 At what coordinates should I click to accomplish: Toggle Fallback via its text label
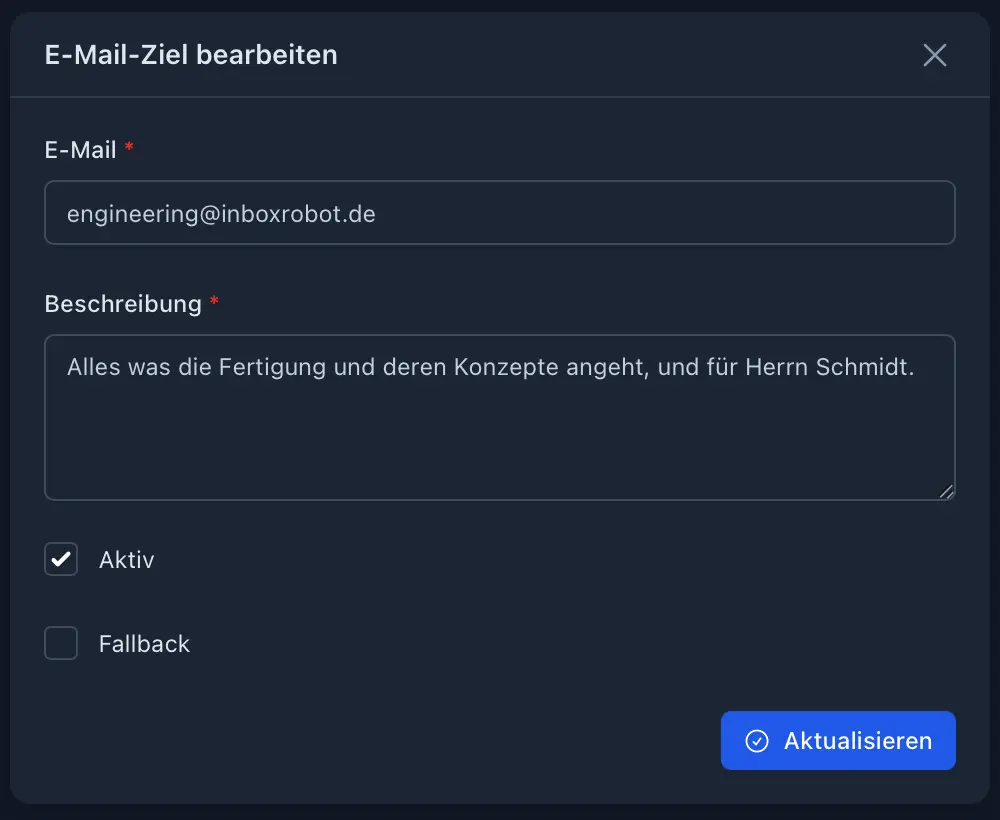(144, 644)
